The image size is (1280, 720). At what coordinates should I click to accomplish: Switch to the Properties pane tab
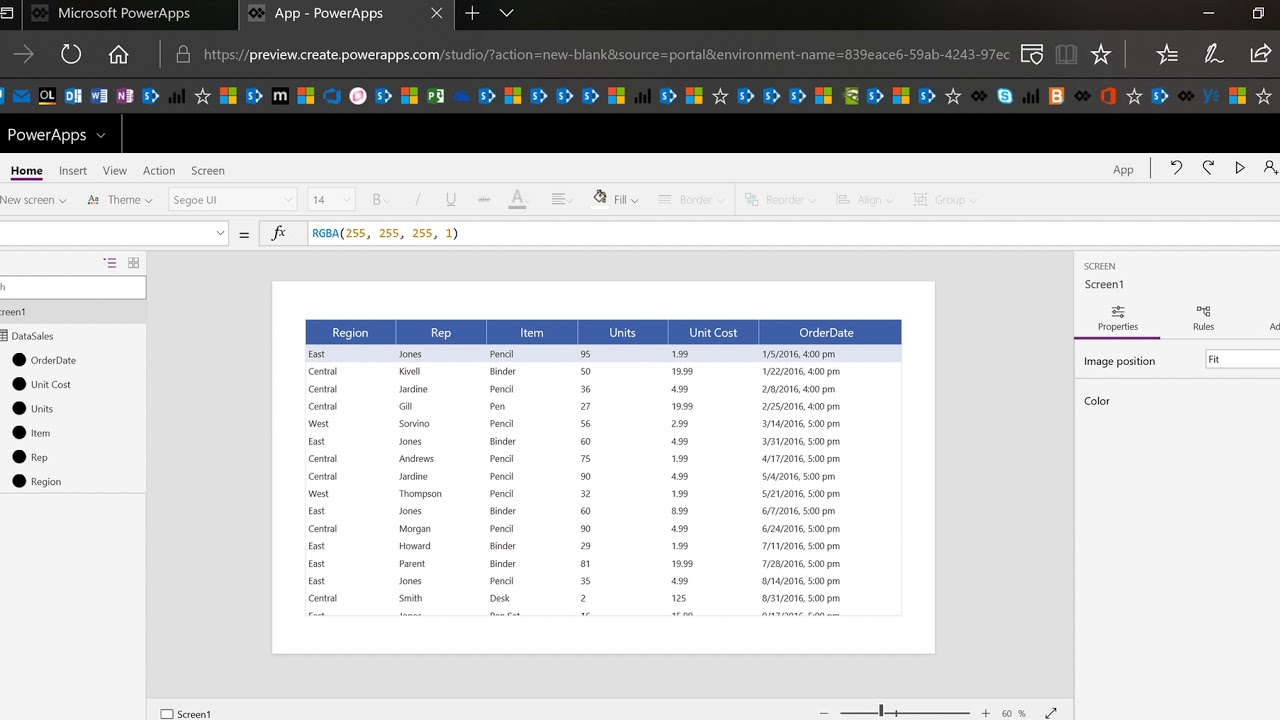pyautogui.click(x=1118, y=318)
